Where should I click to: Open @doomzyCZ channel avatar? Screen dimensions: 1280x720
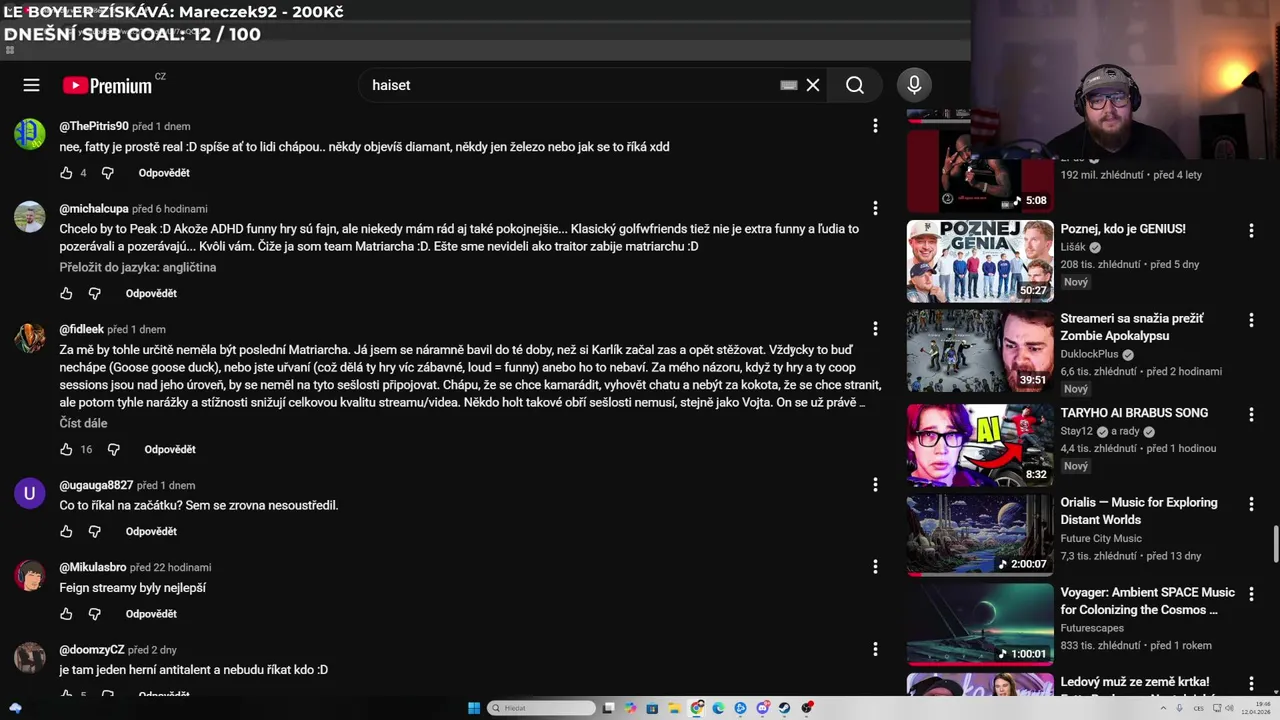point(30,657)
